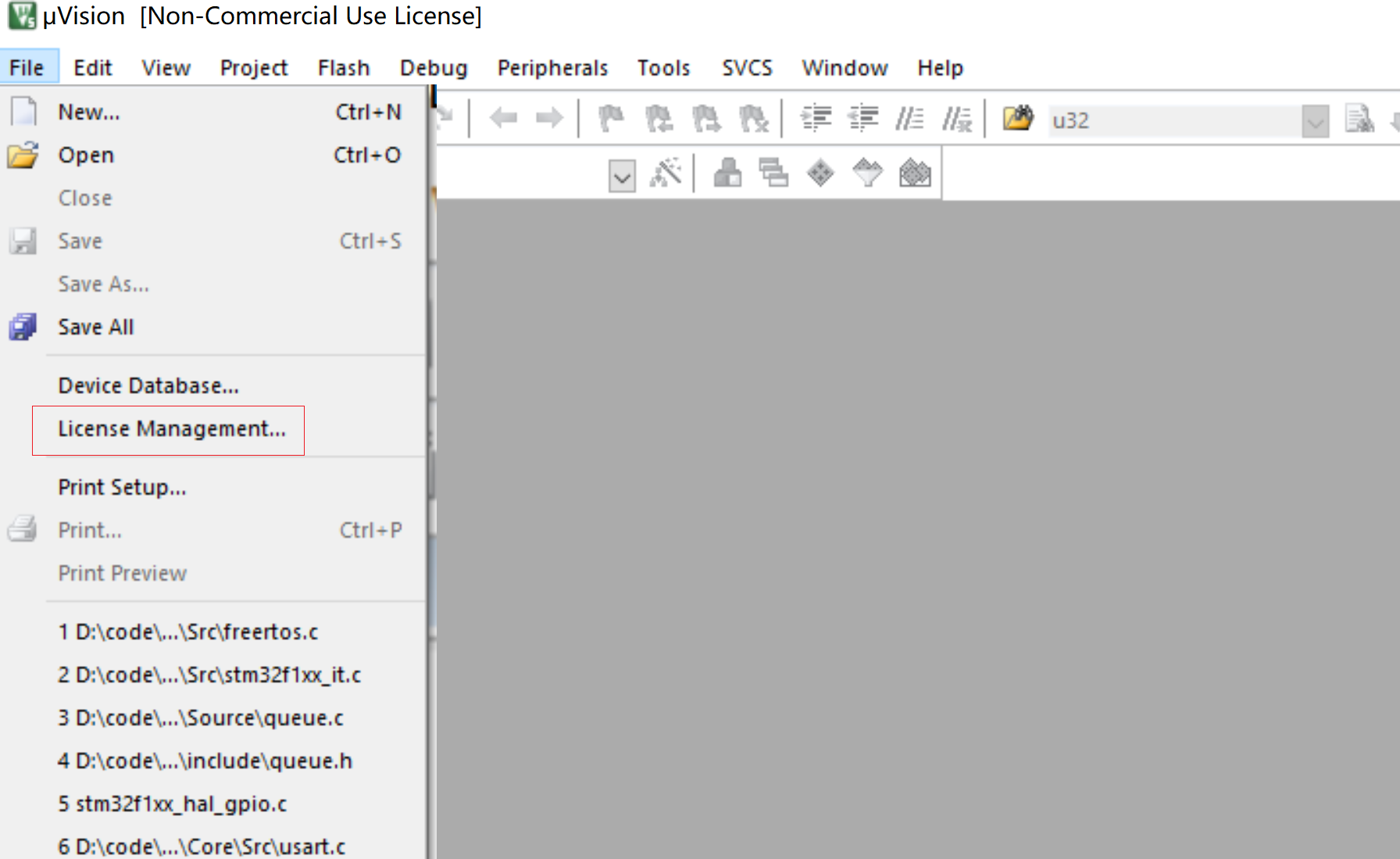This screenshot has height=859, width=1400.
Task: Select Save All menu entry
Action: point(214,327)
